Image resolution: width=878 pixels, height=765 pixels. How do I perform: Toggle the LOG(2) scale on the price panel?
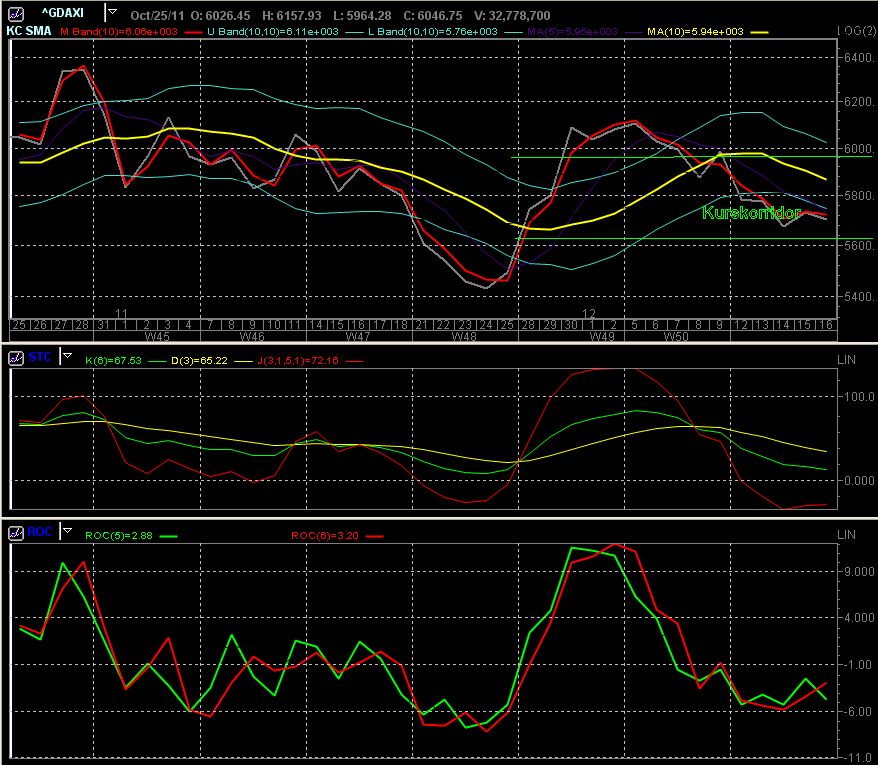(855, 33)
